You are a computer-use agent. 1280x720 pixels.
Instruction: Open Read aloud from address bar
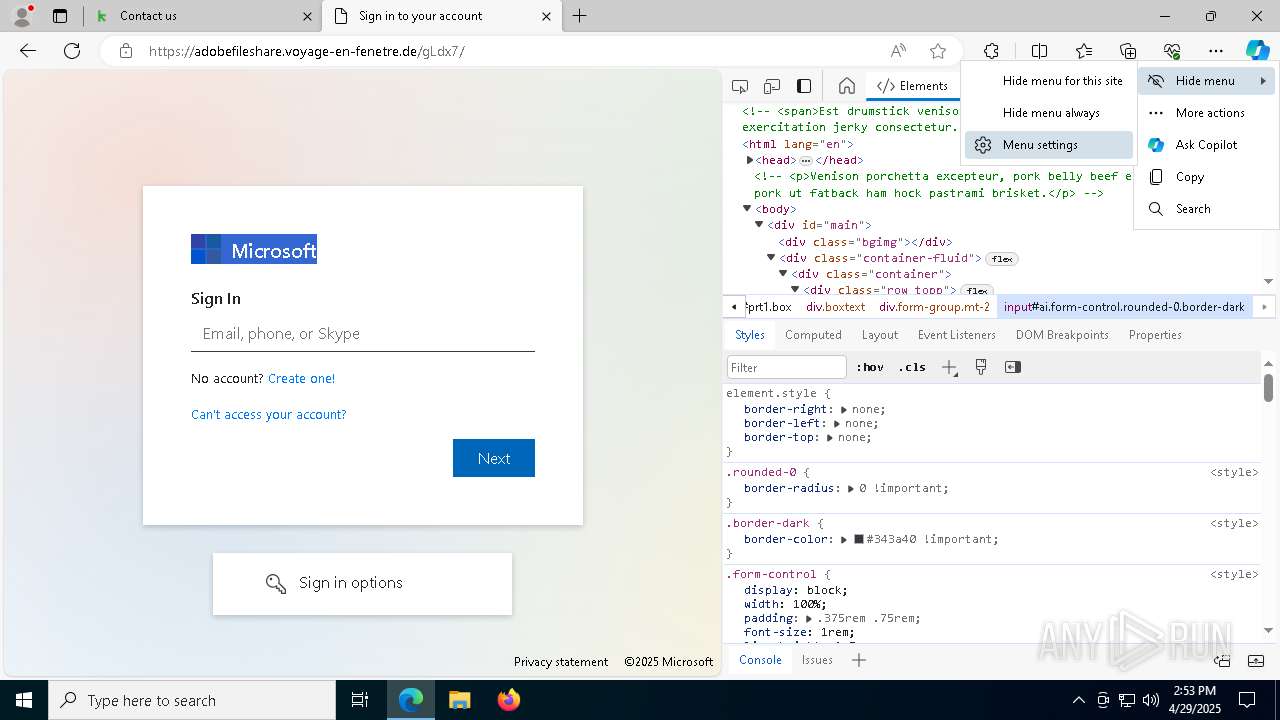[x=898, y=51]
